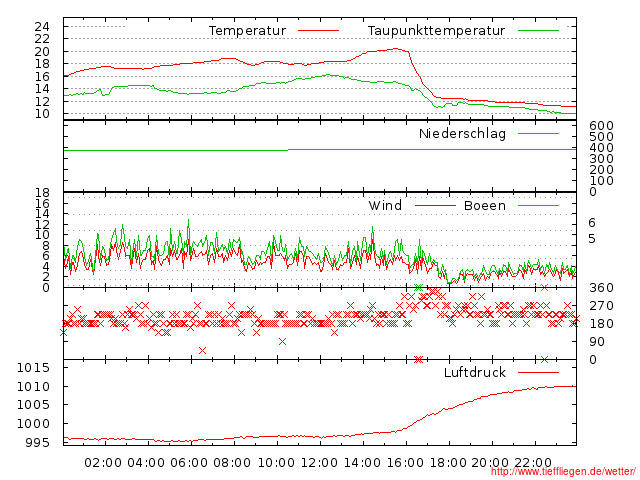Click the 14:00 time axis label
The image size is (640, 480).
coord(362,463)
